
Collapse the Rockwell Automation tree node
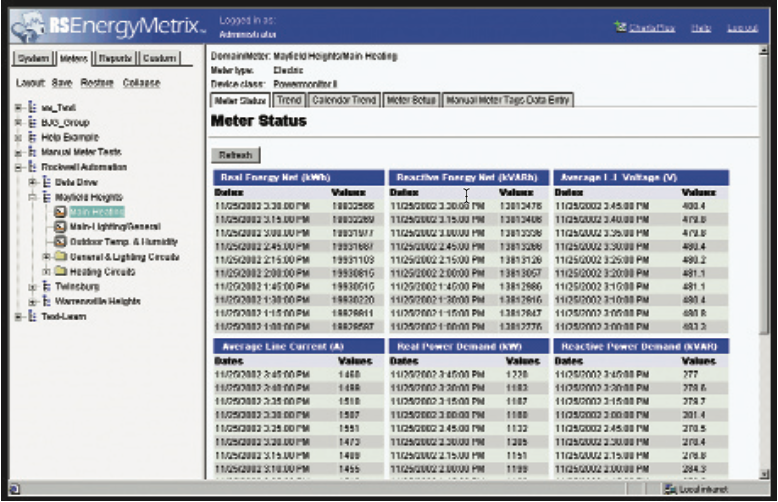tap(19, 167)
